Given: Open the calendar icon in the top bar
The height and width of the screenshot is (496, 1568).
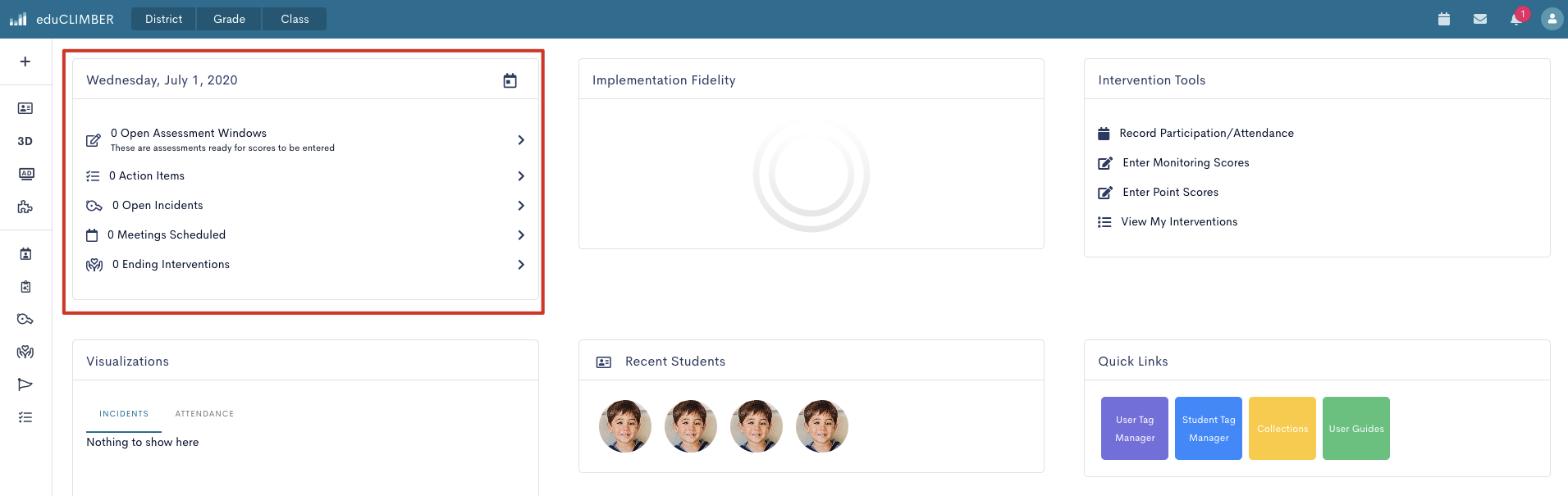Looking at the screenshot, I should click(1444, 19).
